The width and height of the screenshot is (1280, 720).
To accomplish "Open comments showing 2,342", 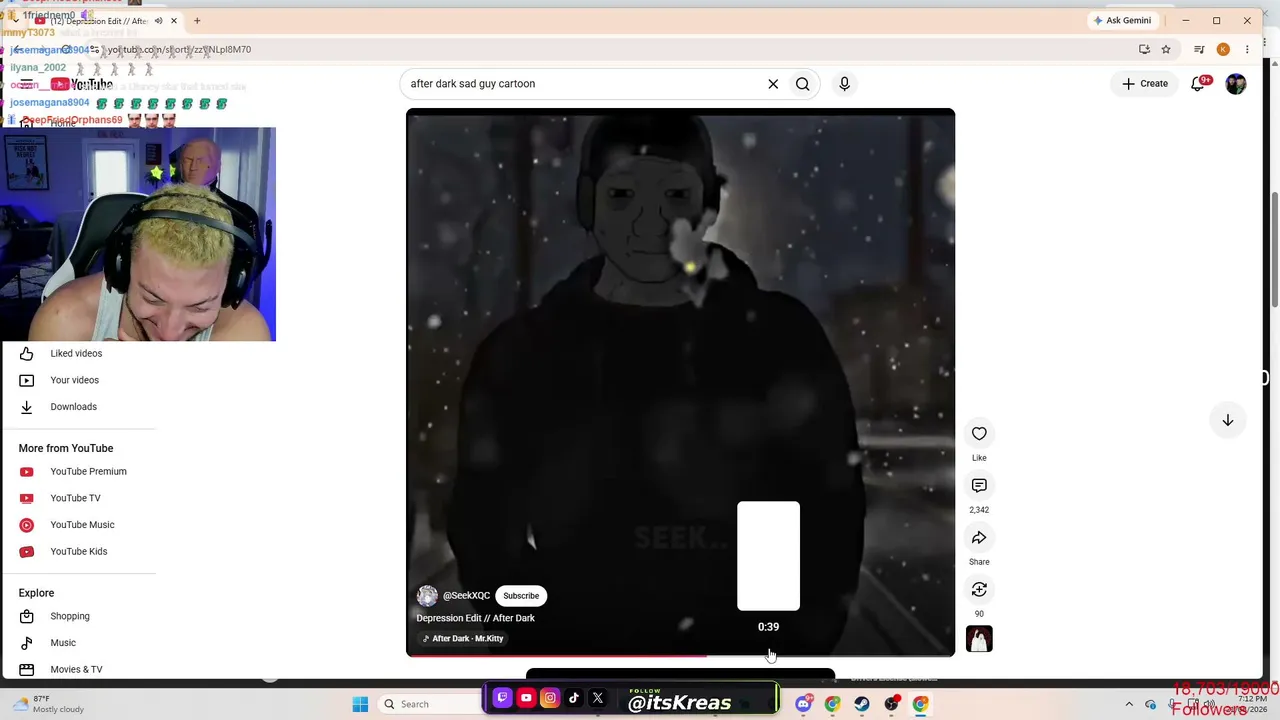I will 979,486.
